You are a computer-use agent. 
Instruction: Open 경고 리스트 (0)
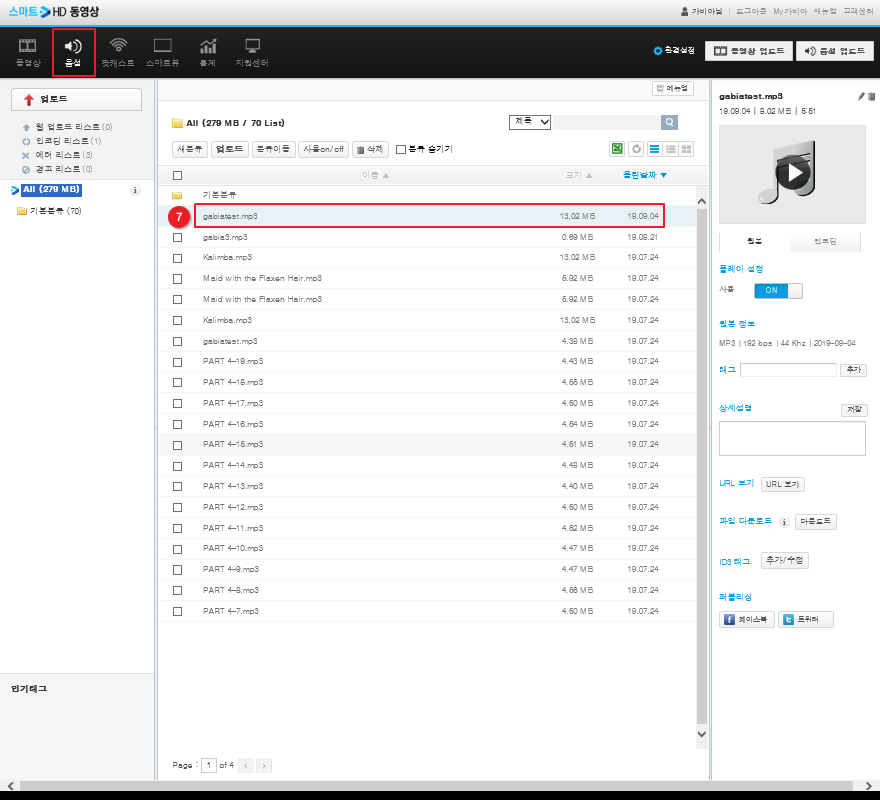(x=63, y=169)
